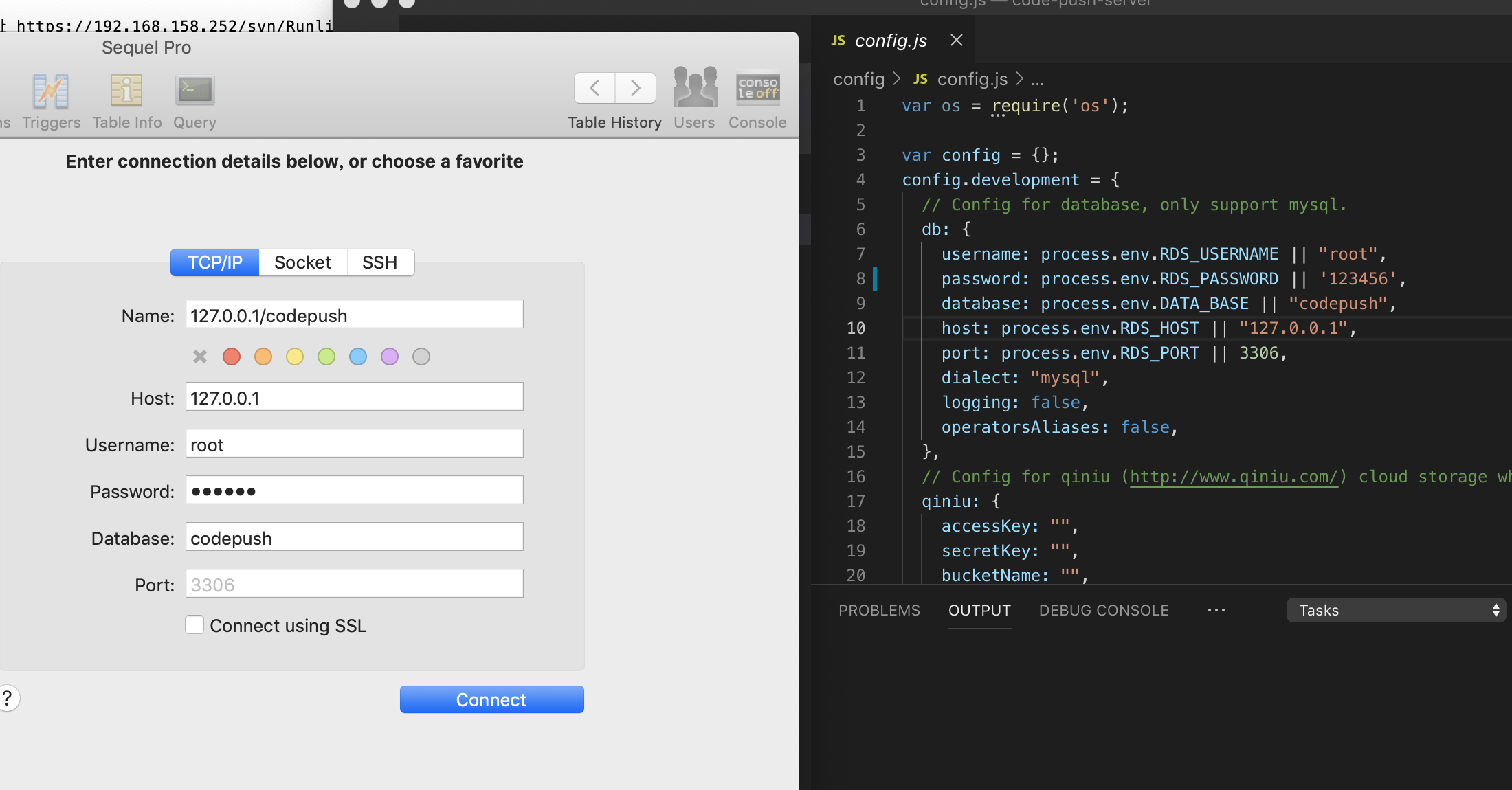Click into the Port input field
Screen dimensions: 1512x790
(x=354, y=584)
